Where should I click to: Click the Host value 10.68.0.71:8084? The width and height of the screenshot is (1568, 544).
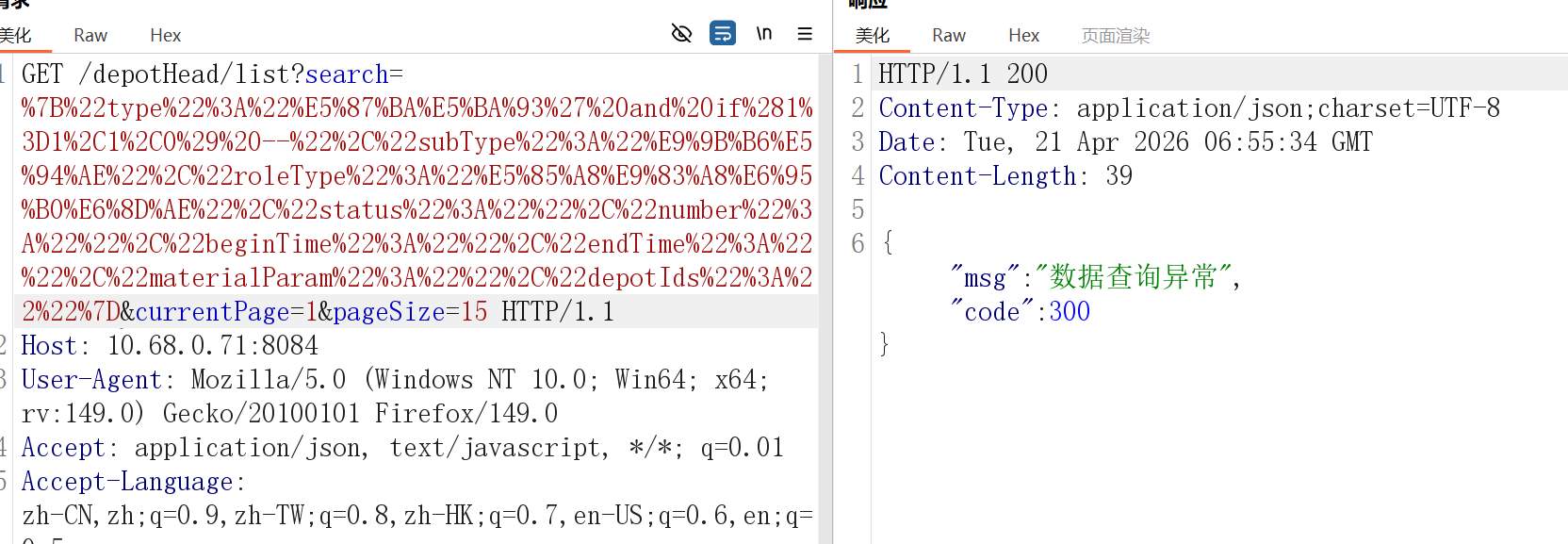pos(213,345)
